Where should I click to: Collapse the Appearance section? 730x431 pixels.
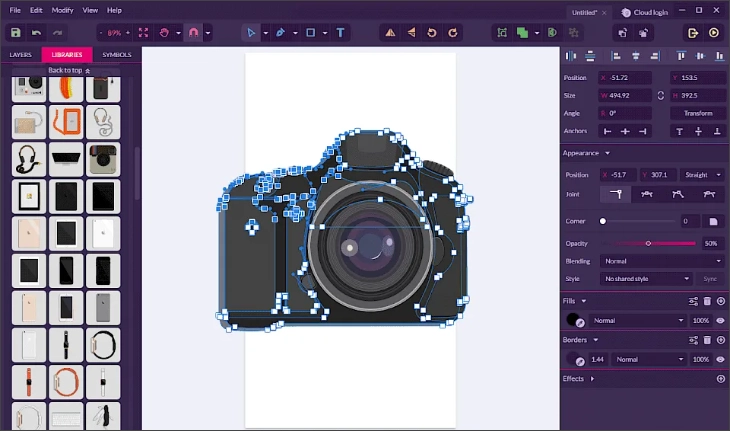[x=607, y=153]
